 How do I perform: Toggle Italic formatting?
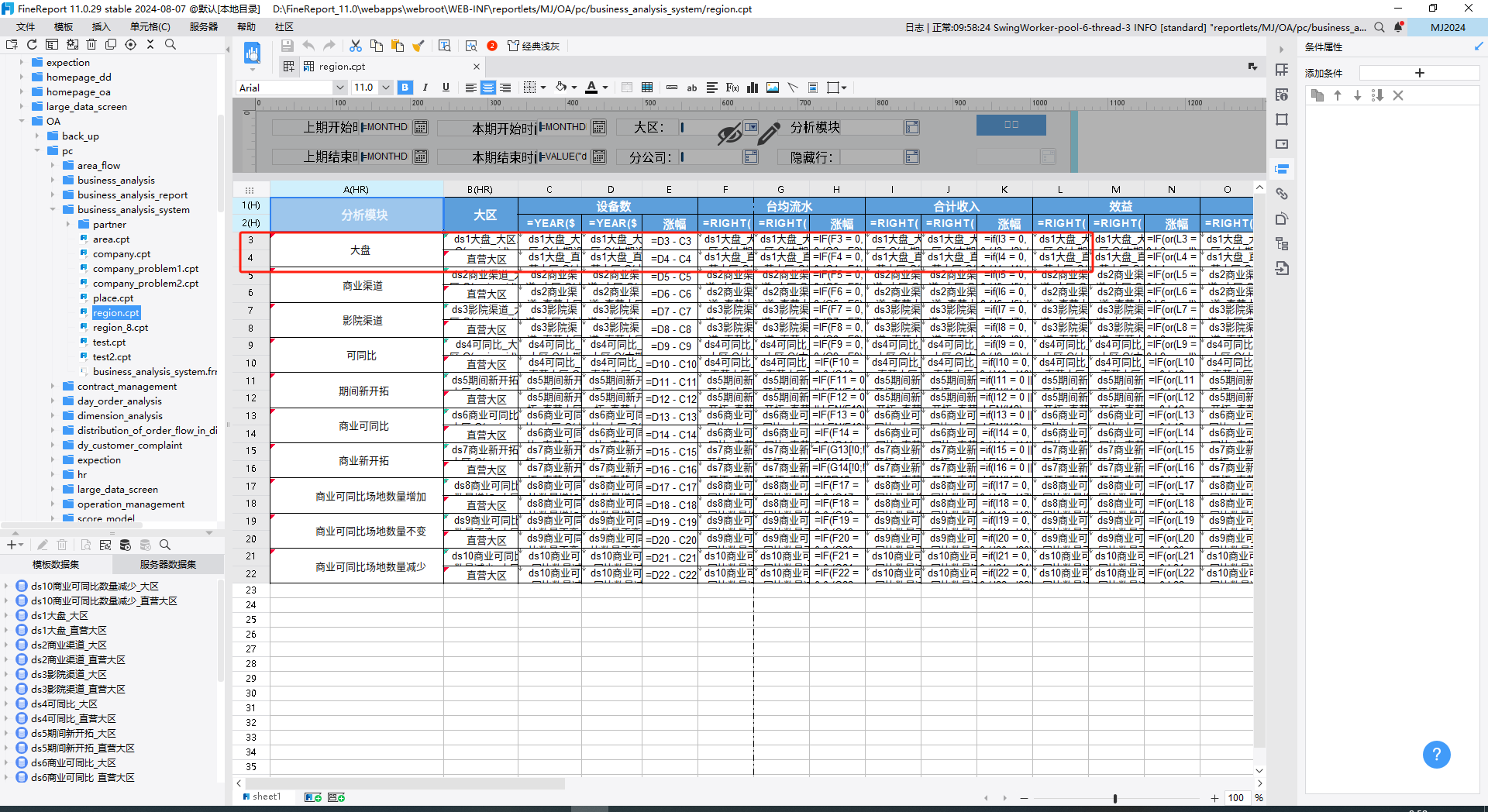[425, 88]
